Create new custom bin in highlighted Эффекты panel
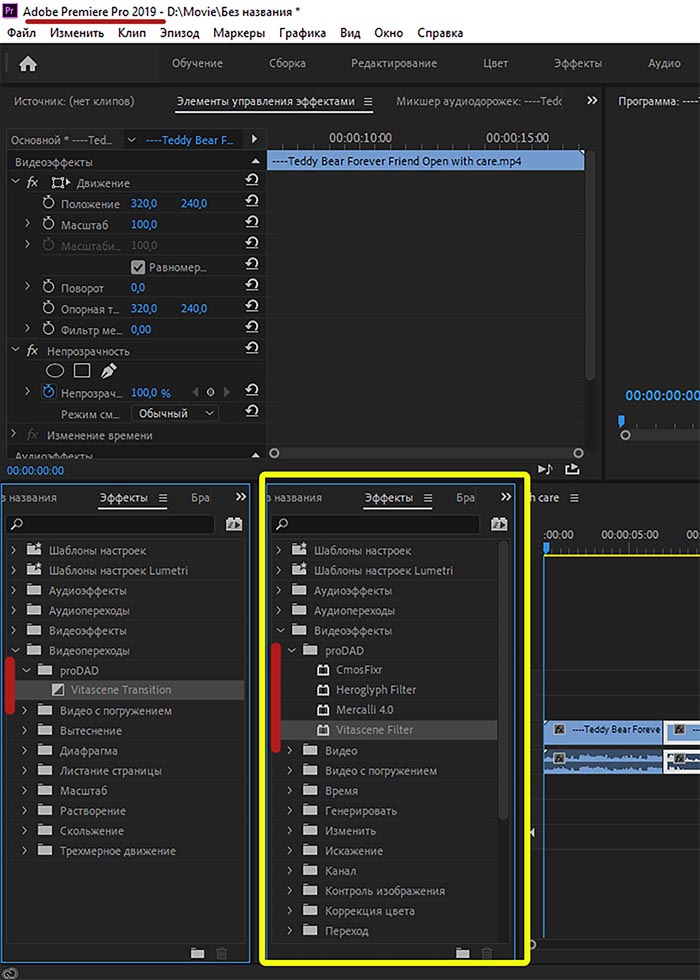 [462, 953]
